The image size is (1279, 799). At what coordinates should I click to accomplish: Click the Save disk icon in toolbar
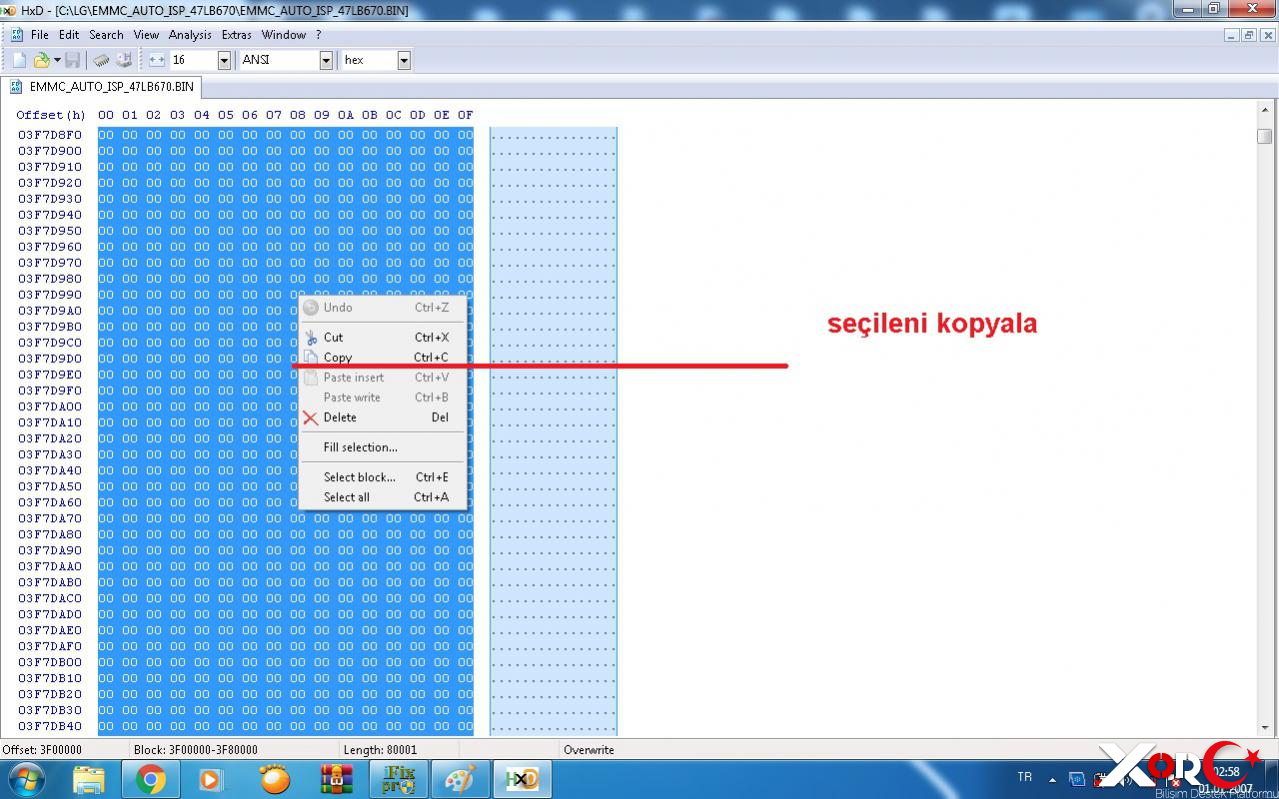73,60
